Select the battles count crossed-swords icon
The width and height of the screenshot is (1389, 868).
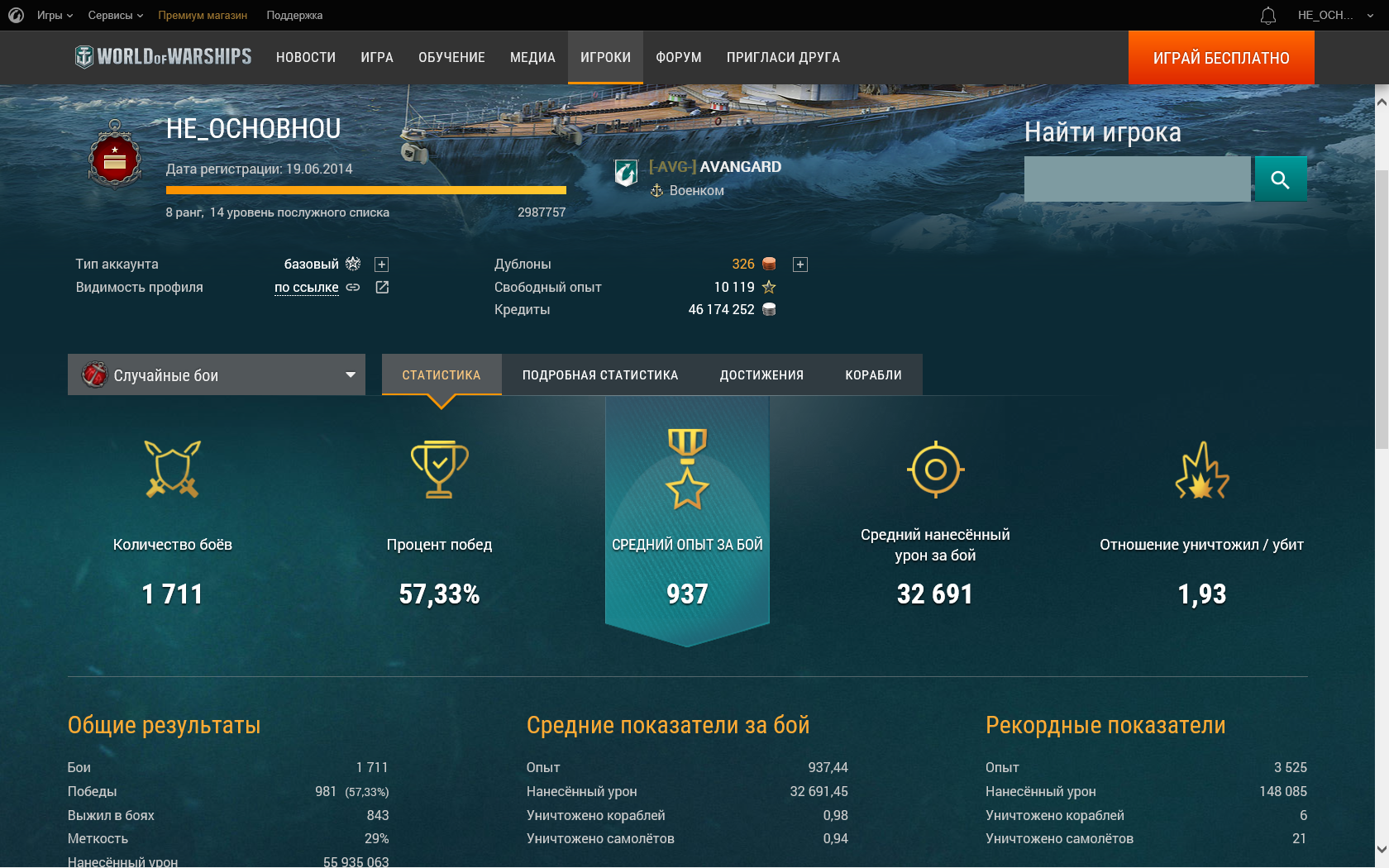173,469
